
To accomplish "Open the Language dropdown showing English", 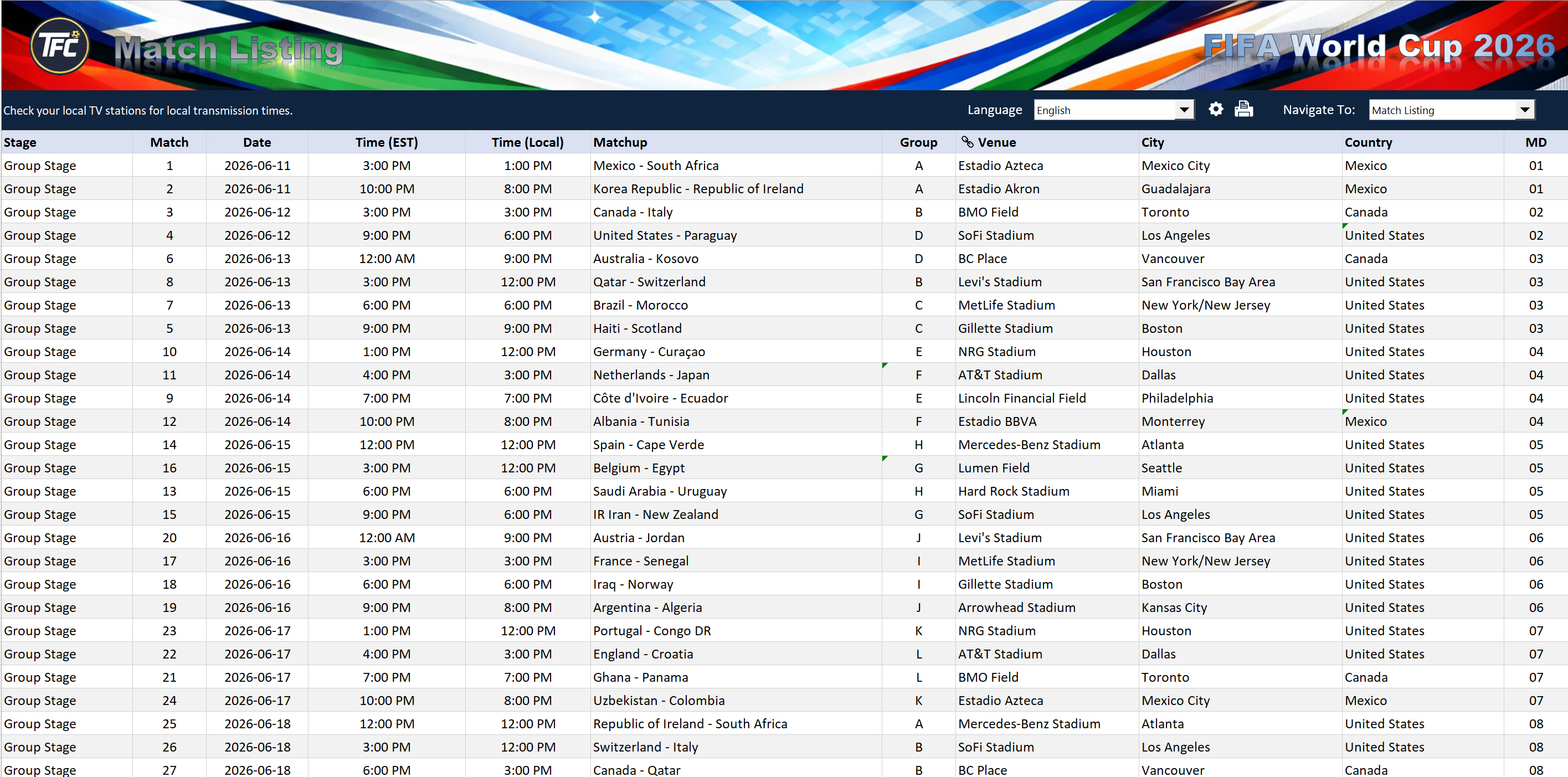I will pos(1184,110).
